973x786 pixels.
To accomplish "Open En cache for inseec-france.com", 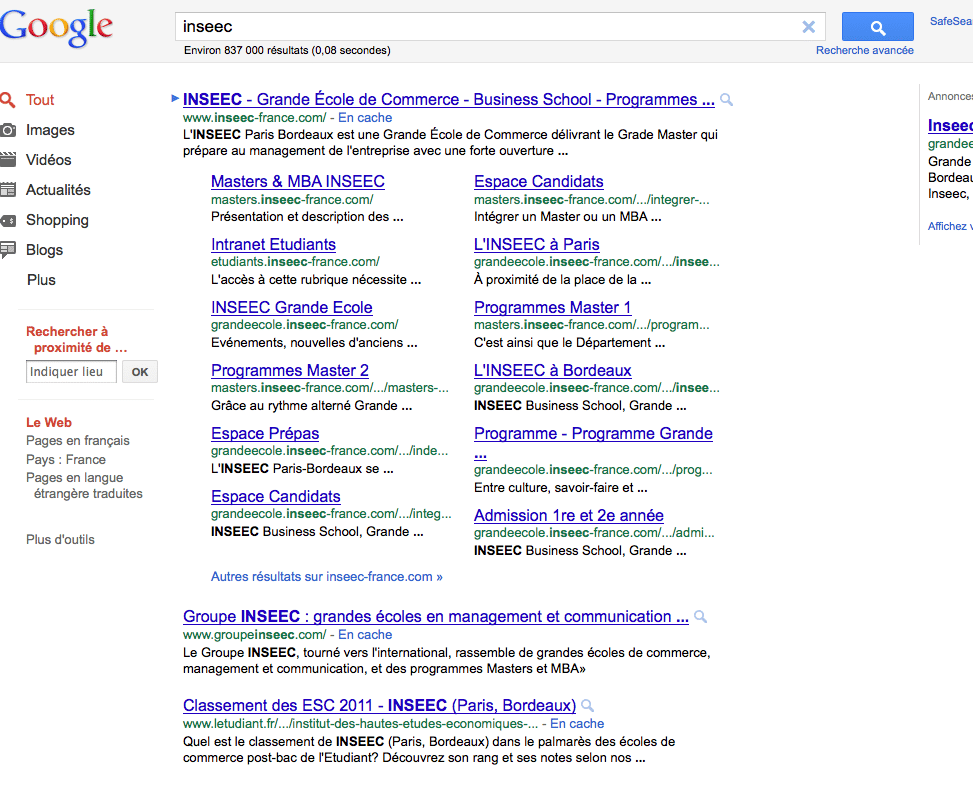I will tap(365, 118).
